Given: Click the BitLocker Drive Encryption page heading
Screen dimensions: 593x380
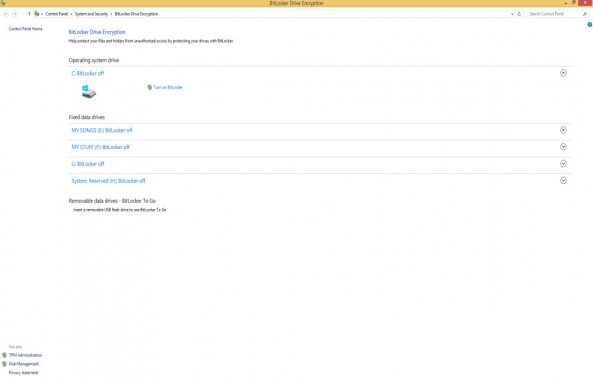Looking at the screenshot, I should click(97, 32).
